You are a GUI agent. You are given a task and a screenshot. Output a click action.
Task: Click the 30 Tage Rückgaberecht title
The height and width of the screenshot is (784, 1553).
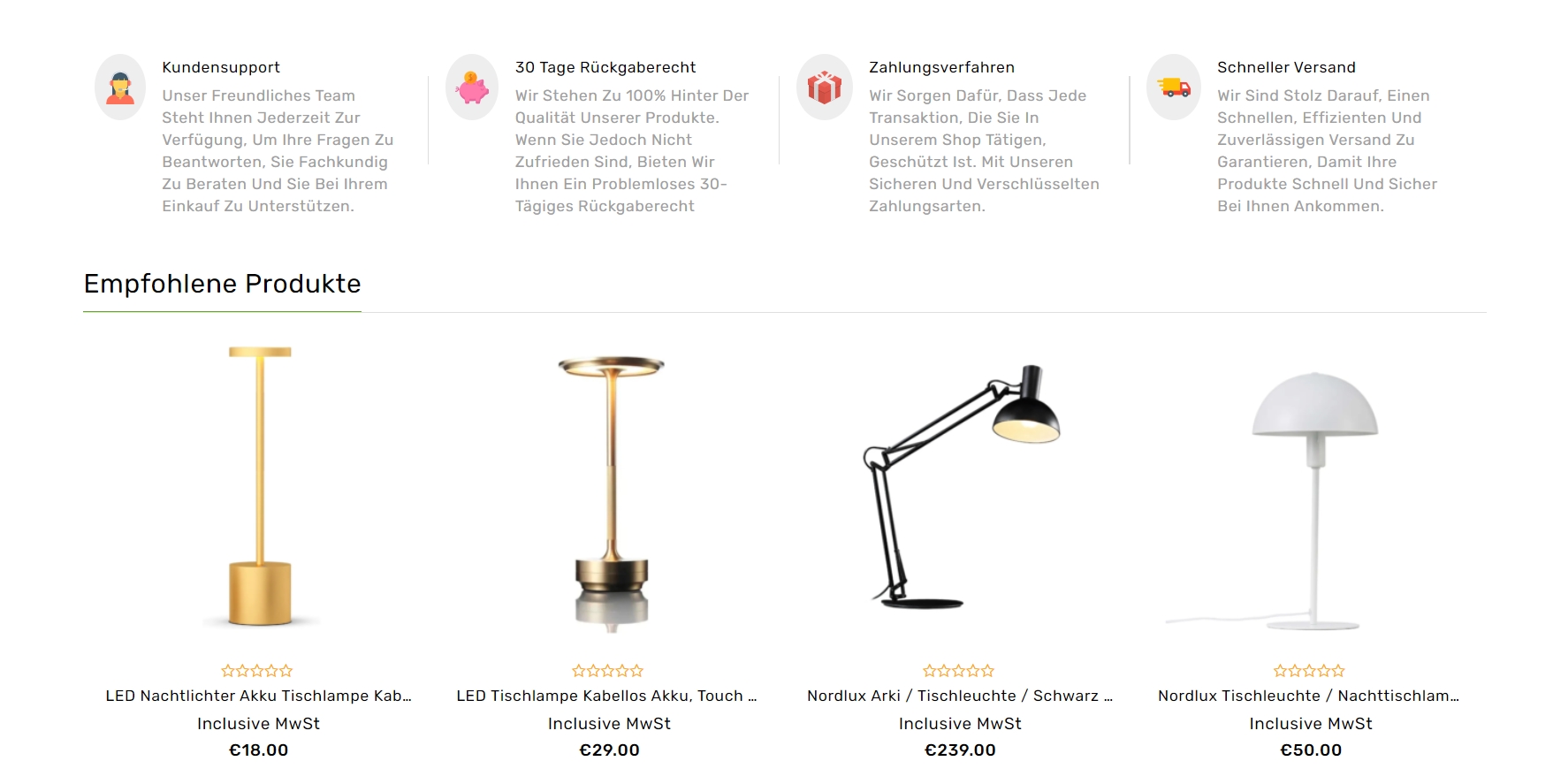coord(605,67)
